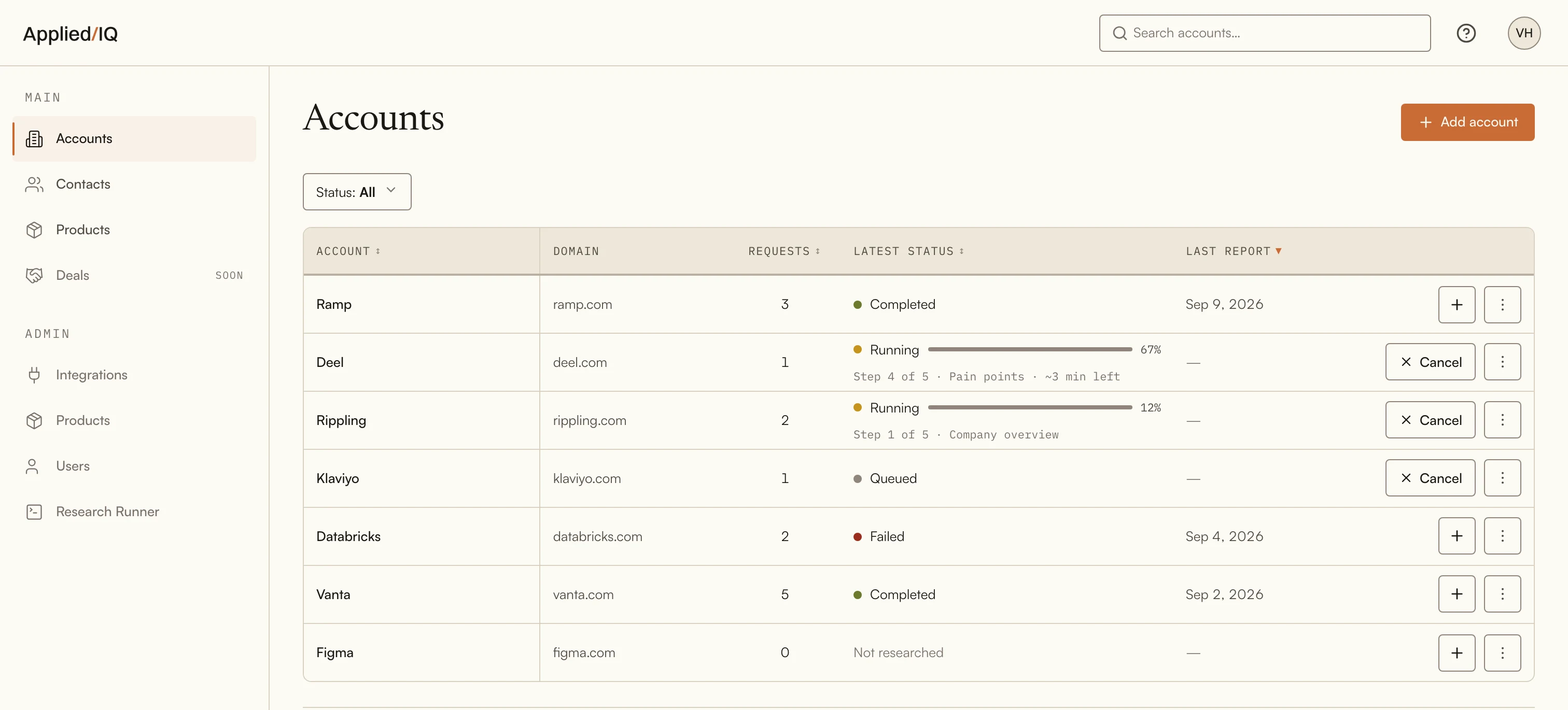The width and height of the screenshot is (1568, 710).
Task: Click the Add account button
Action: pyautogui.click(x=1467, y=122)
